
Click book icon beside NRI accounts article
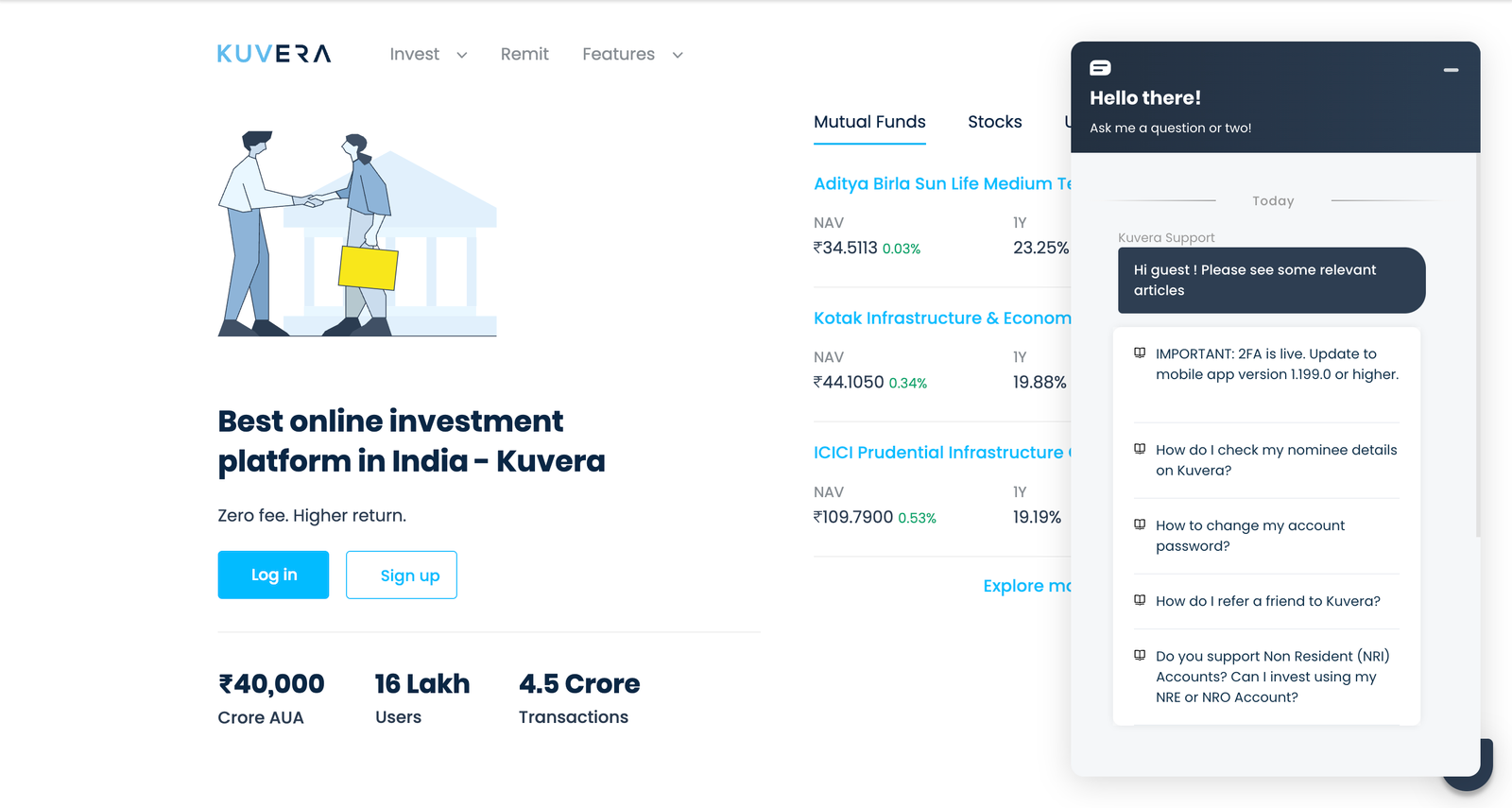[x=1140, y=656]
